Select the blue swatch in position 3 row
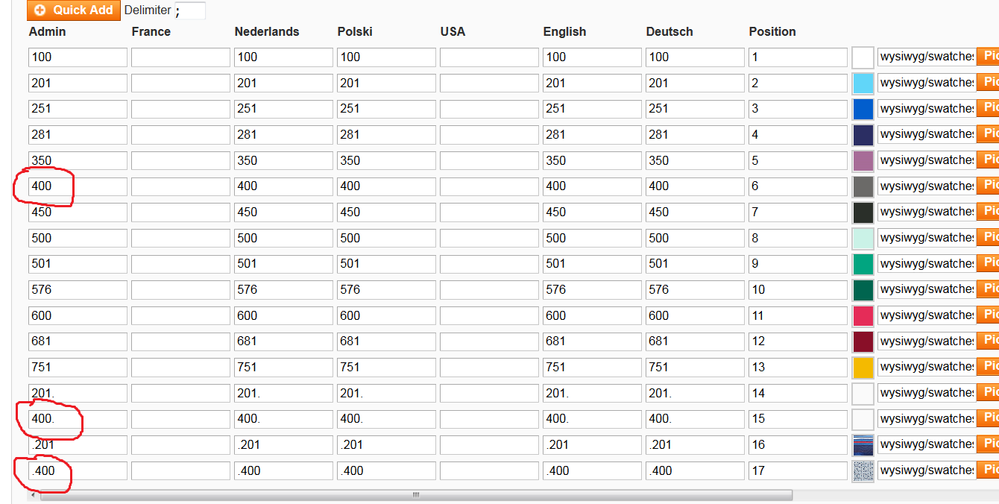999x504 pixels. click(863, 109)
